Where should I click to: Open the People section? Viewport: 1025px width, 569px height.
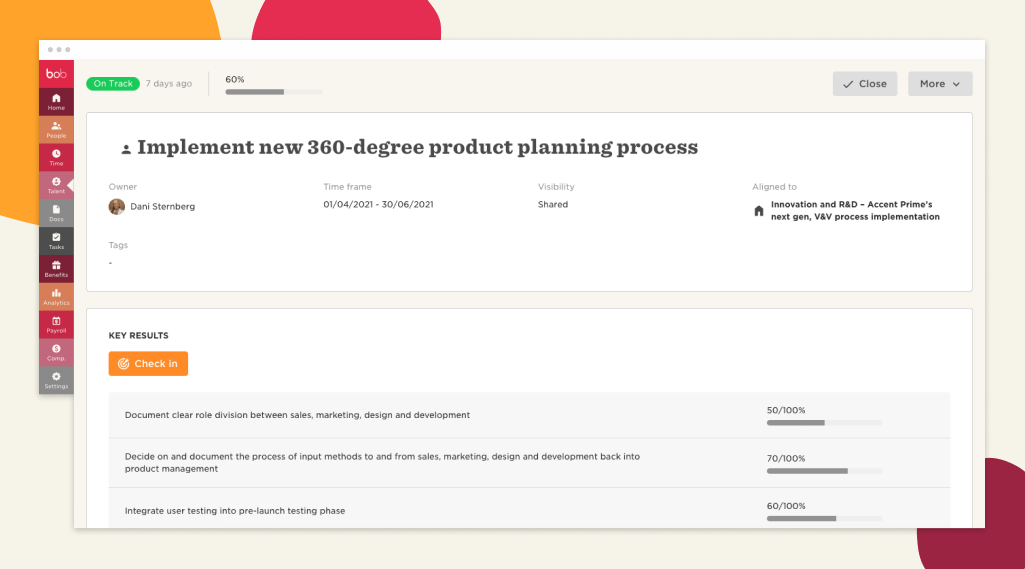pos(56,129)
